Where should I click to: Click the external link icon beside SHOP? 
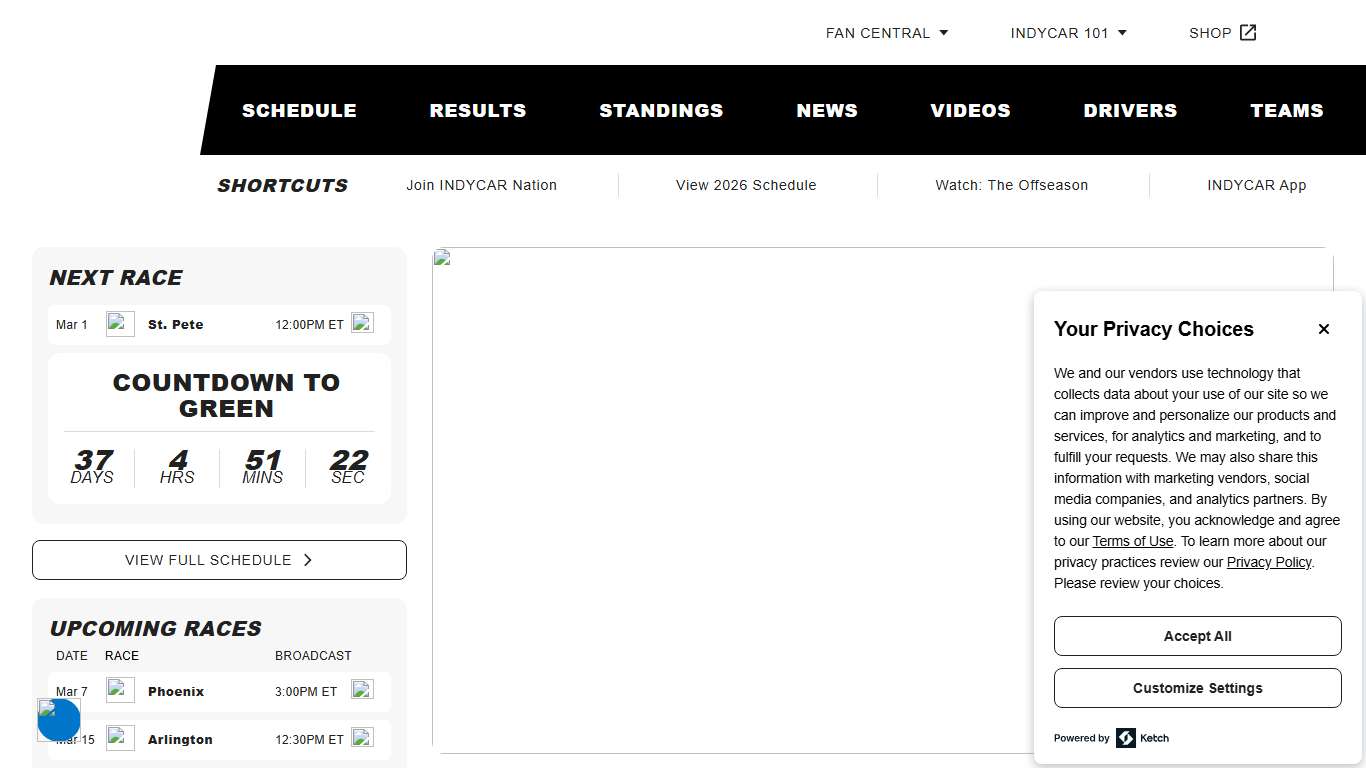pos(1248,32)
